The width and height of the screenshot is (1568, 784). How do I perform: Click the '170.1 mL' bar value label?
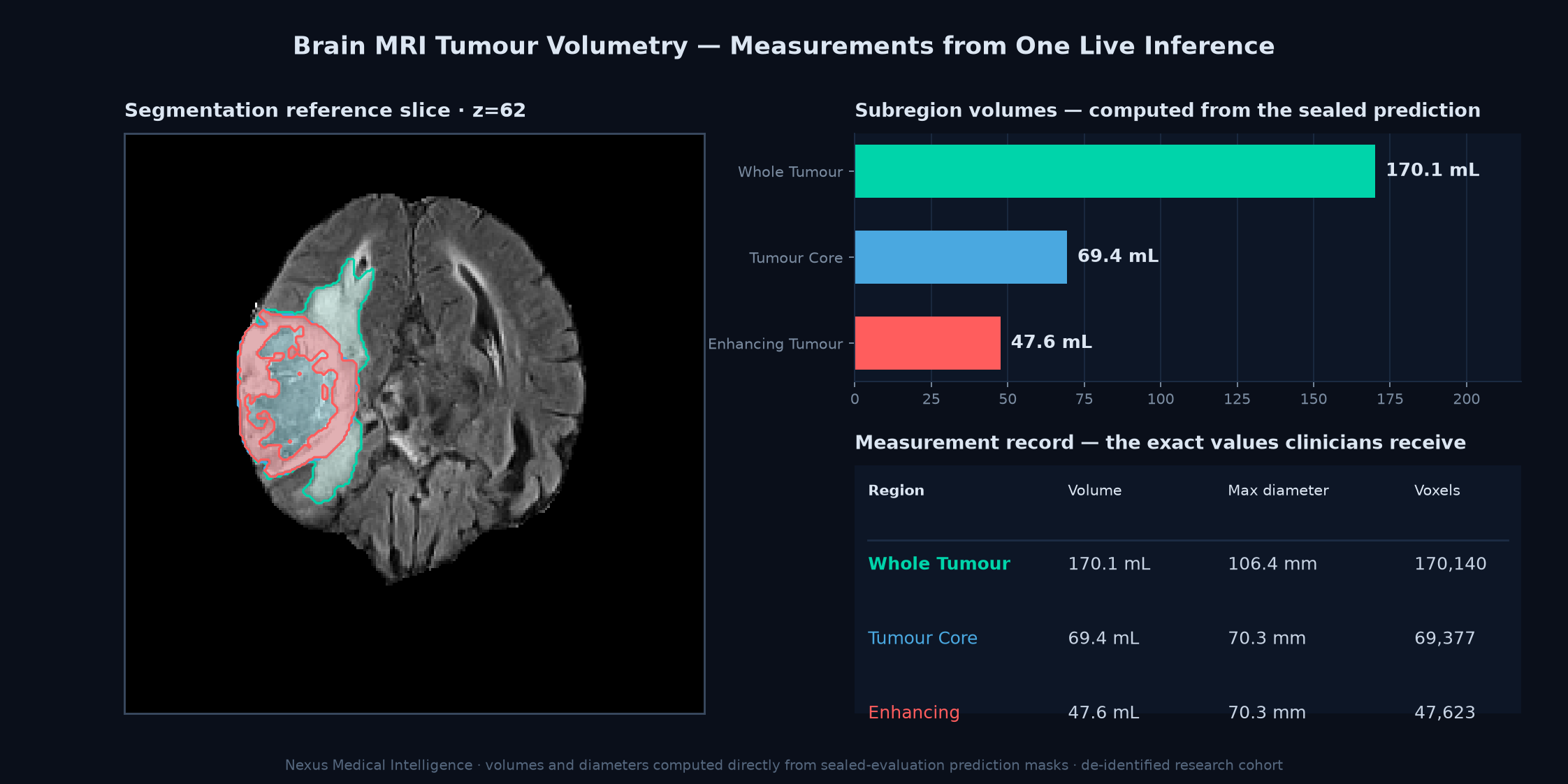click(1432, 170)
